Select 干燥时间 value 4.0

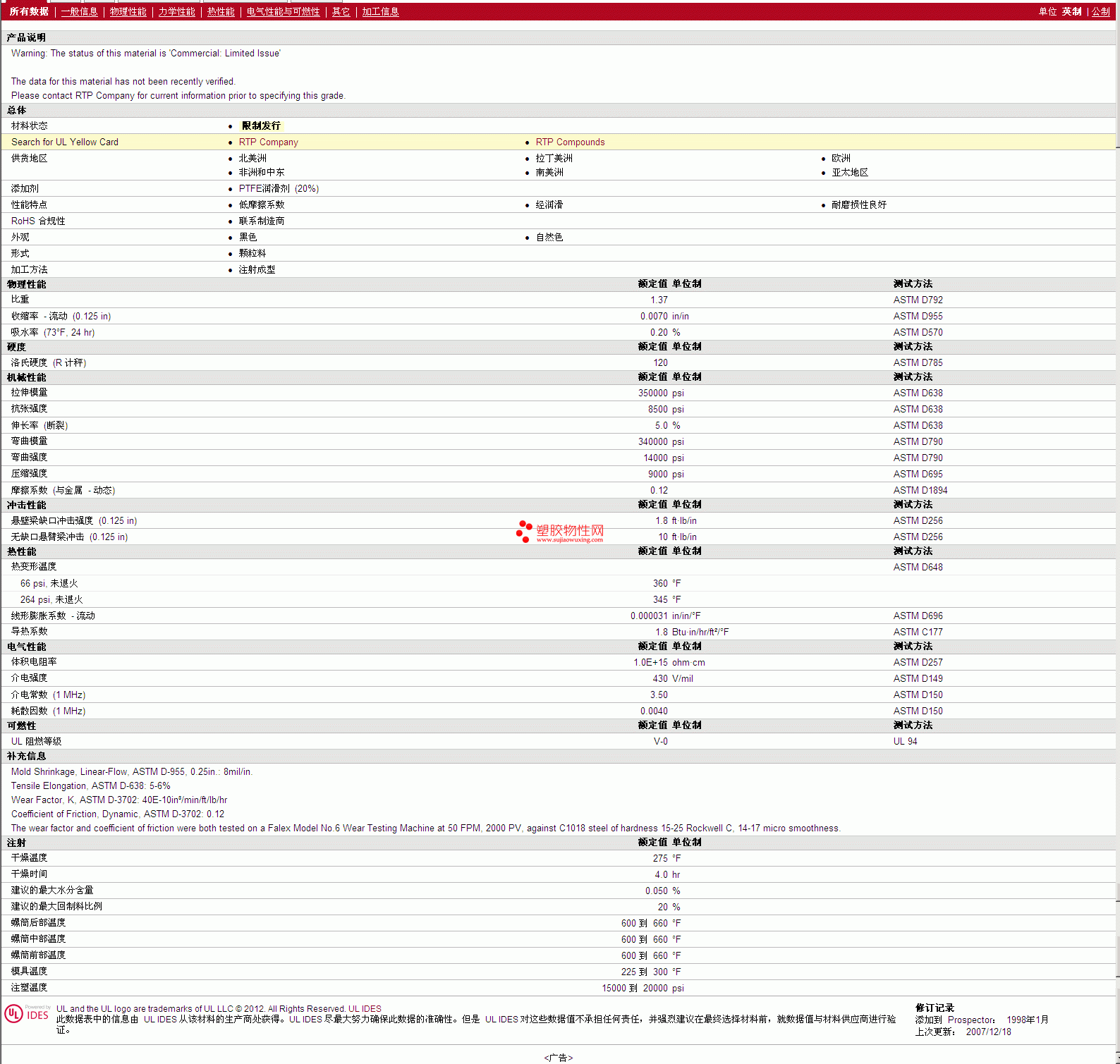[661, 875]
